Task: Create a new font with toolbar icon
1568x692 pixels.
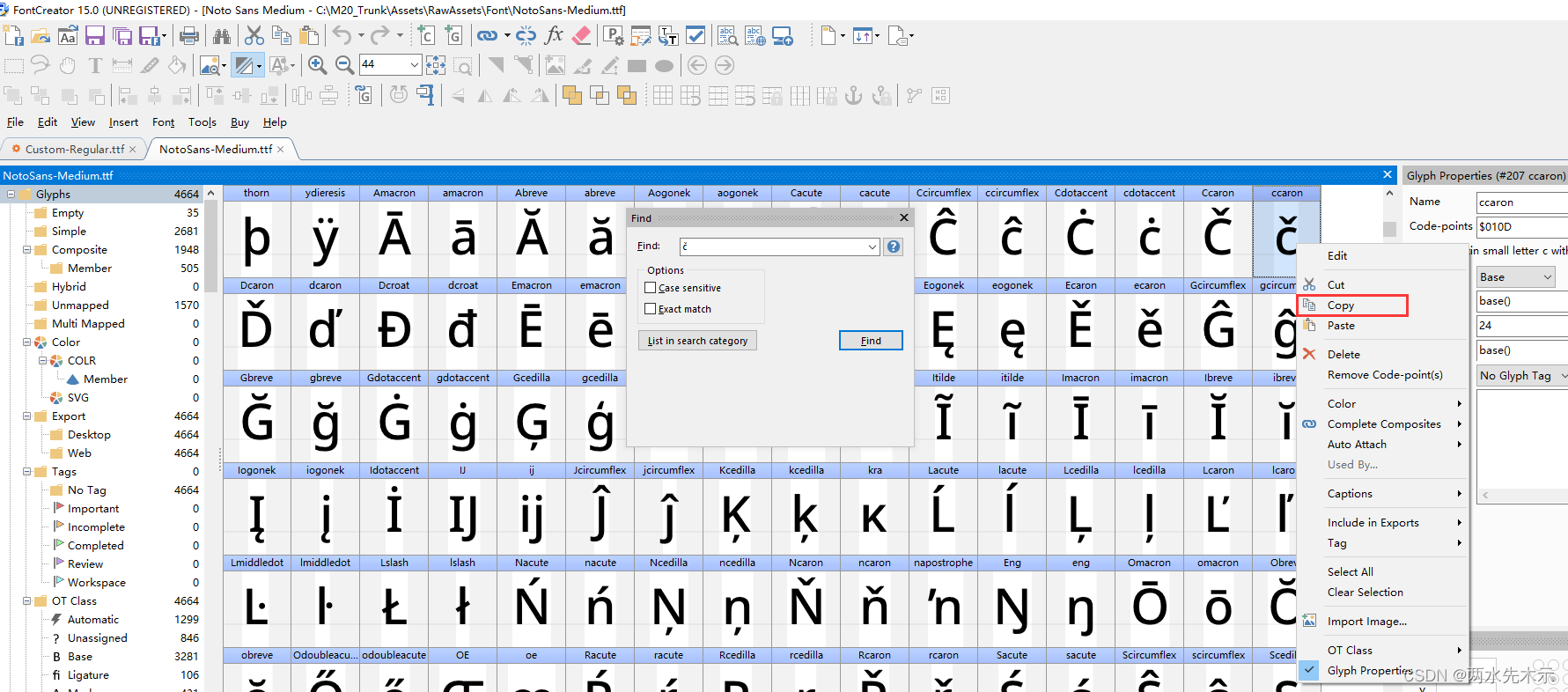Action: pos(13,36)
